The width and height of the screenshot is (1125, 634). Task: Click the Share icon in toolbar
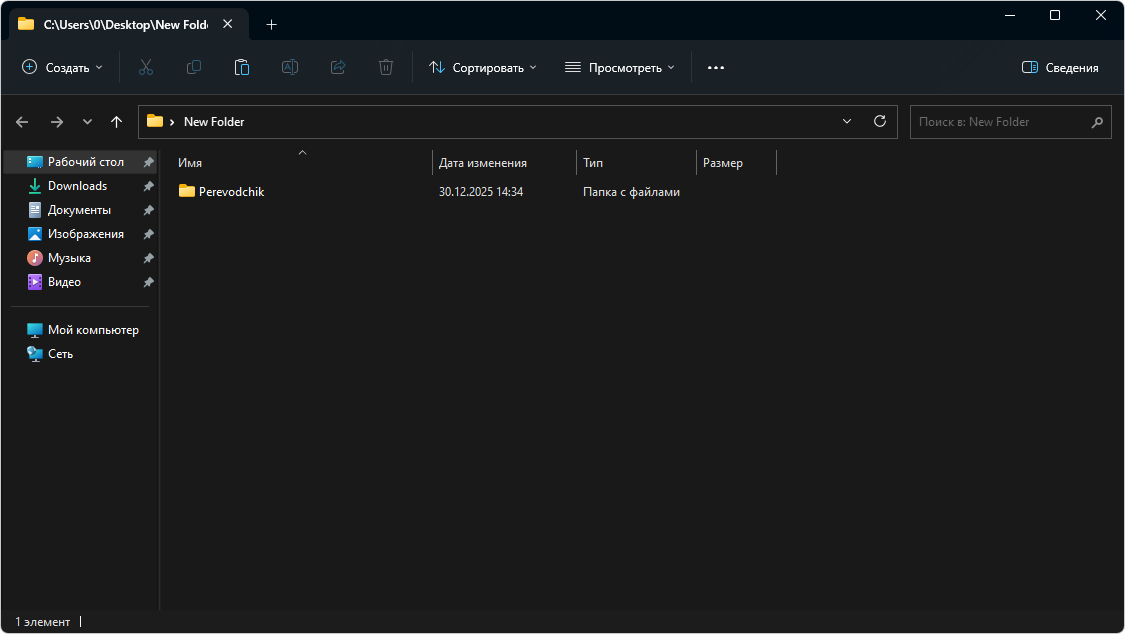click(338, 67)
